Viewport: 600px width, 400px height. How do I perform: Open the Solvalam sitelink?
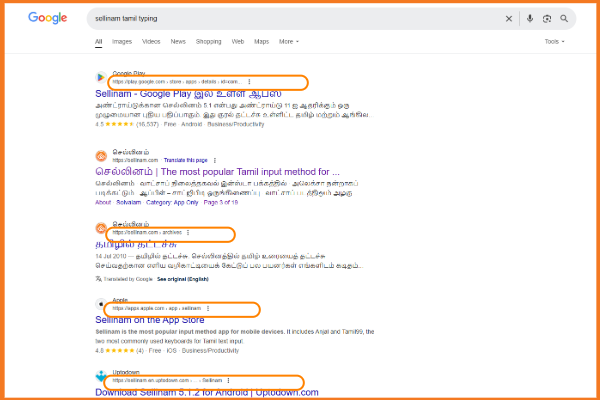[129, 202]
